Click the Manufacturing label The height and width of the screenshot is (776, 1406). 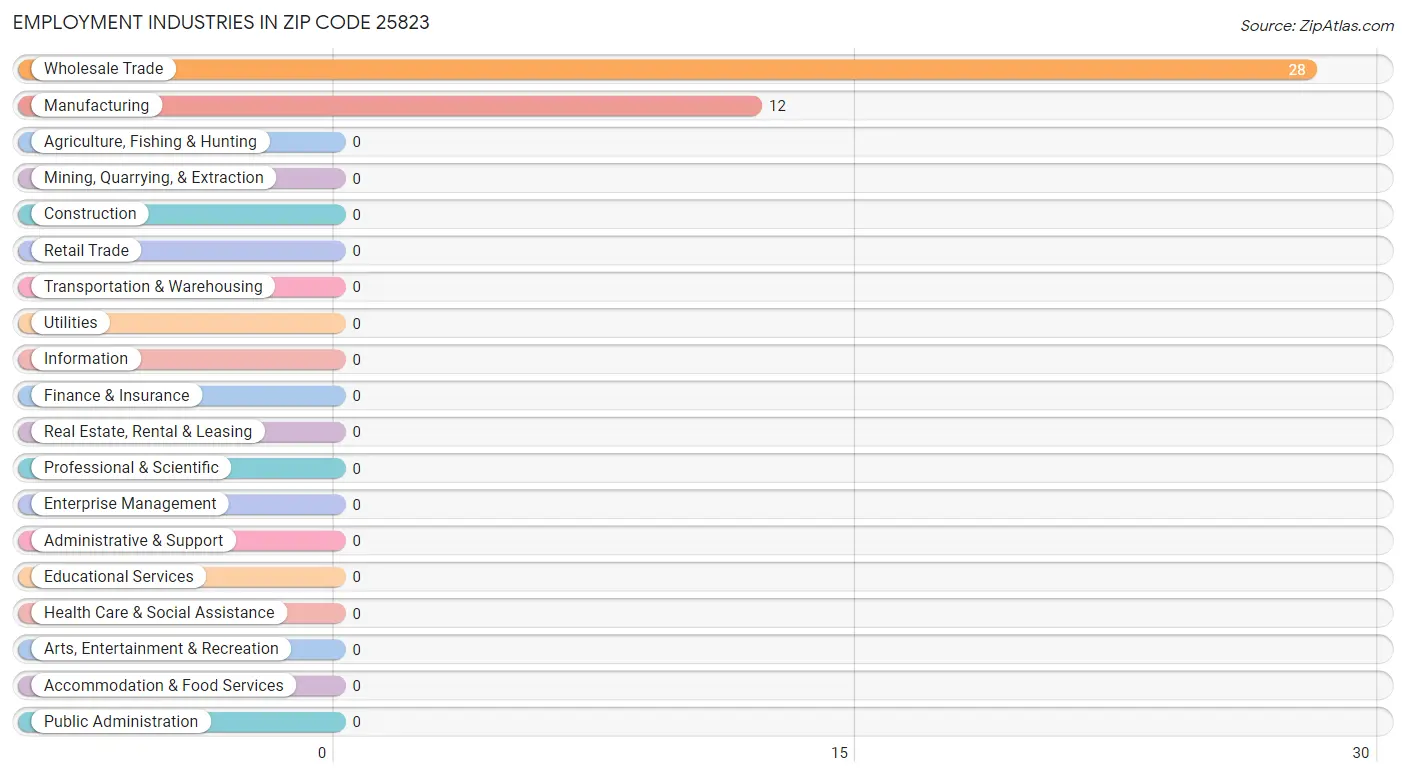[x=96, y=105]
